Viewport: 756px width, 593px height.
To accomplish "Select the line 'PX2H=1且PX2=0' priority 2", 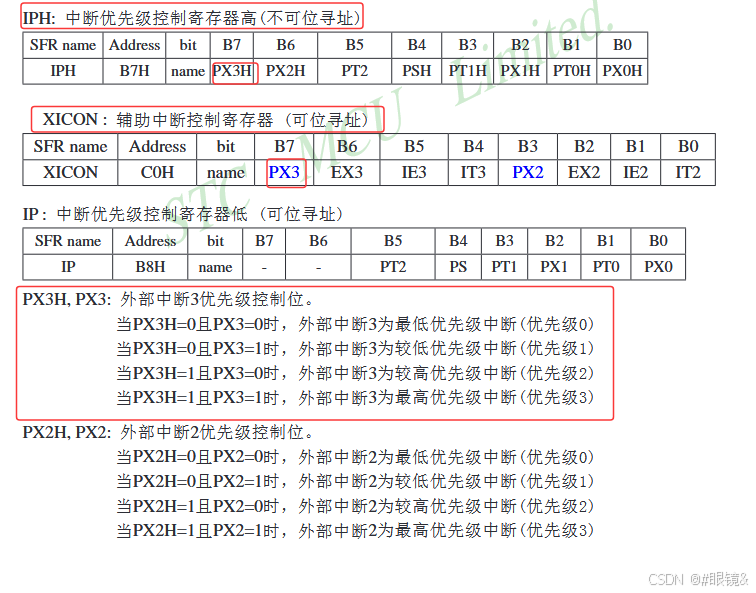I will [355, 506].
